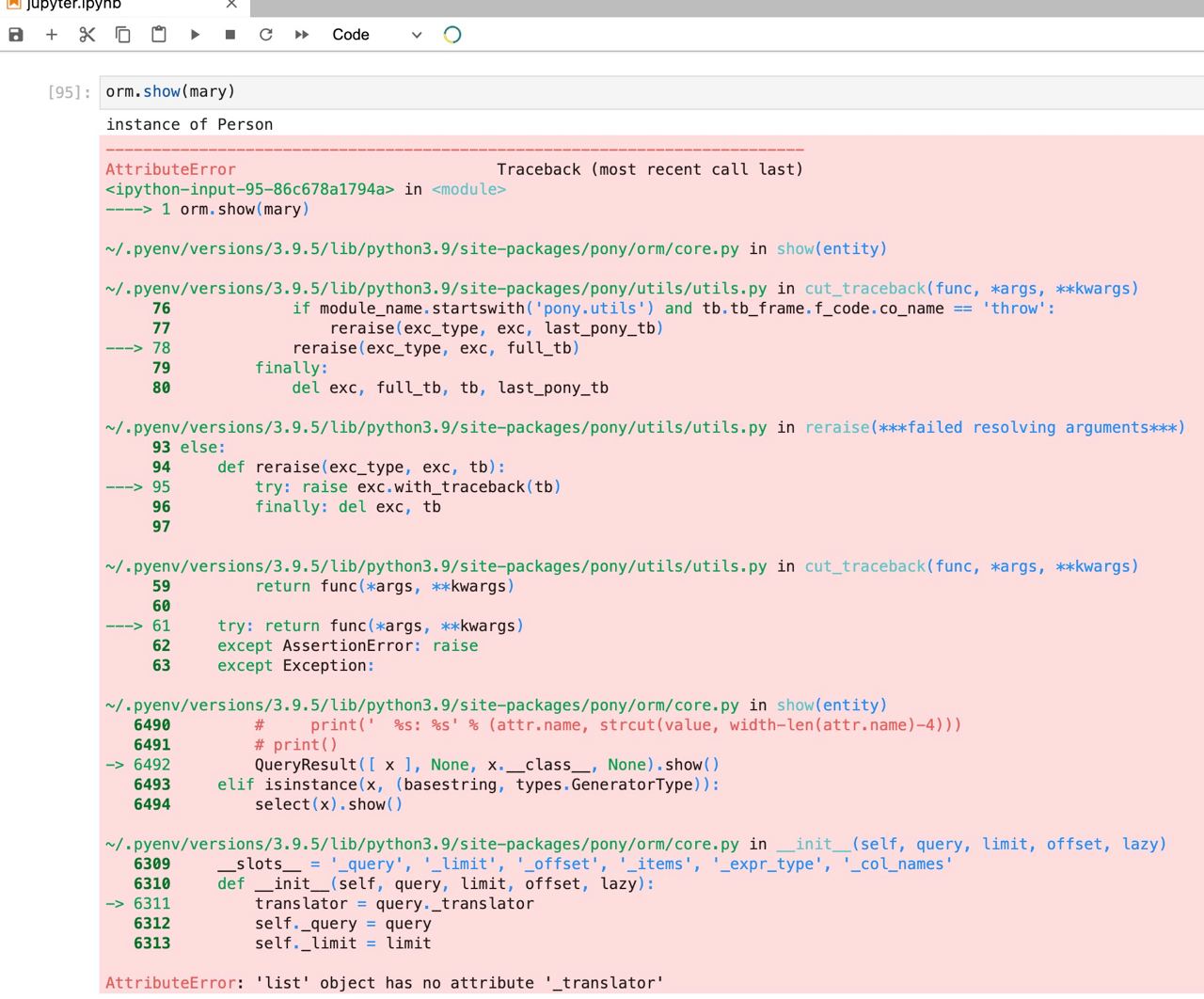Save the notebook with the disk icon
1204x999 pixels.
[16, 35]
